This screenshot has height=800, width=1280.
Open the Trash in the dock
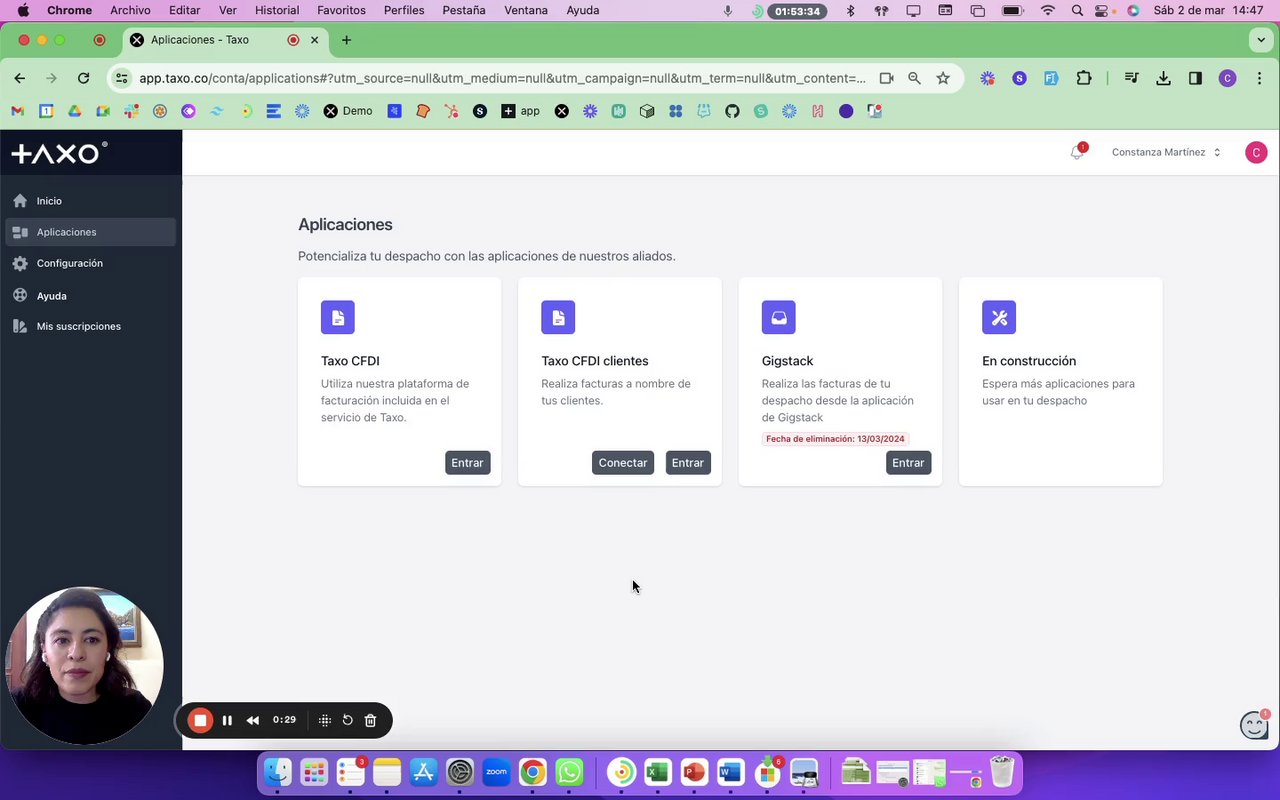pyautogui.click(x=1002, y=772)
